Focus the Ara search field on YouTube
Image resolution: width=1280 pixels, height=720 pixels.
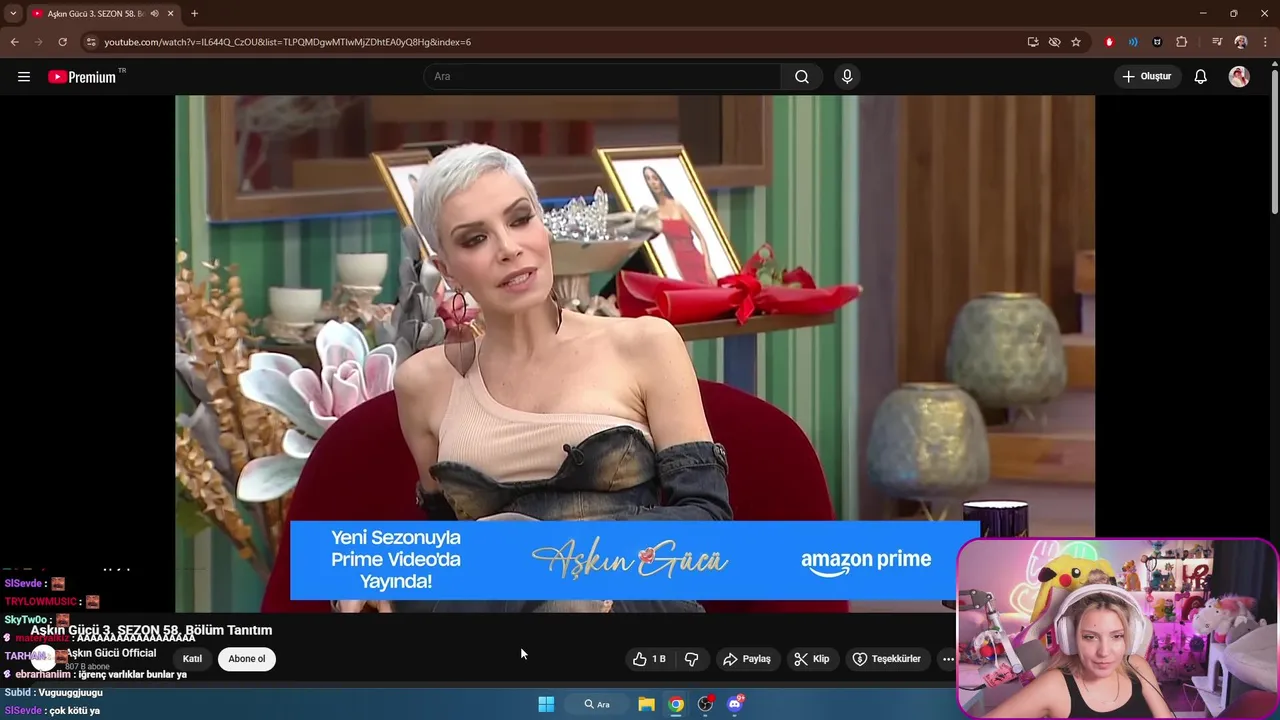[603, 77]
